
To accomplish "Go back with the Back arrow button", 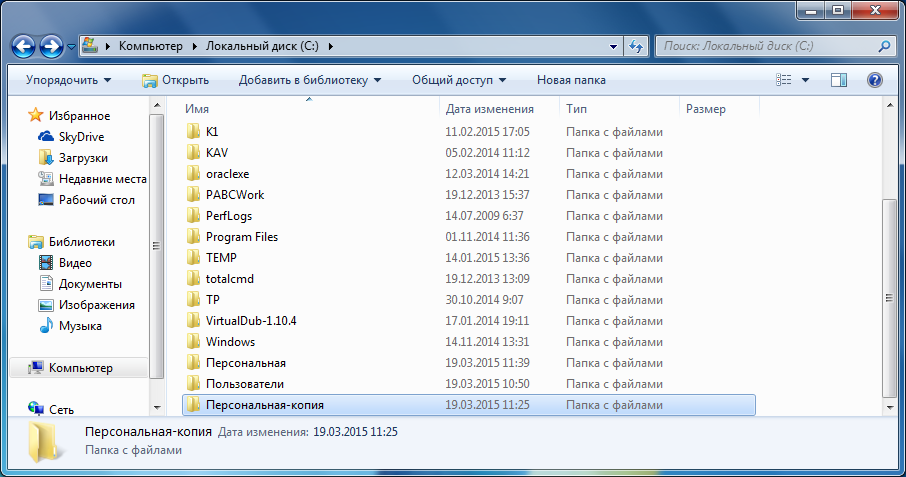I will 24,46.
